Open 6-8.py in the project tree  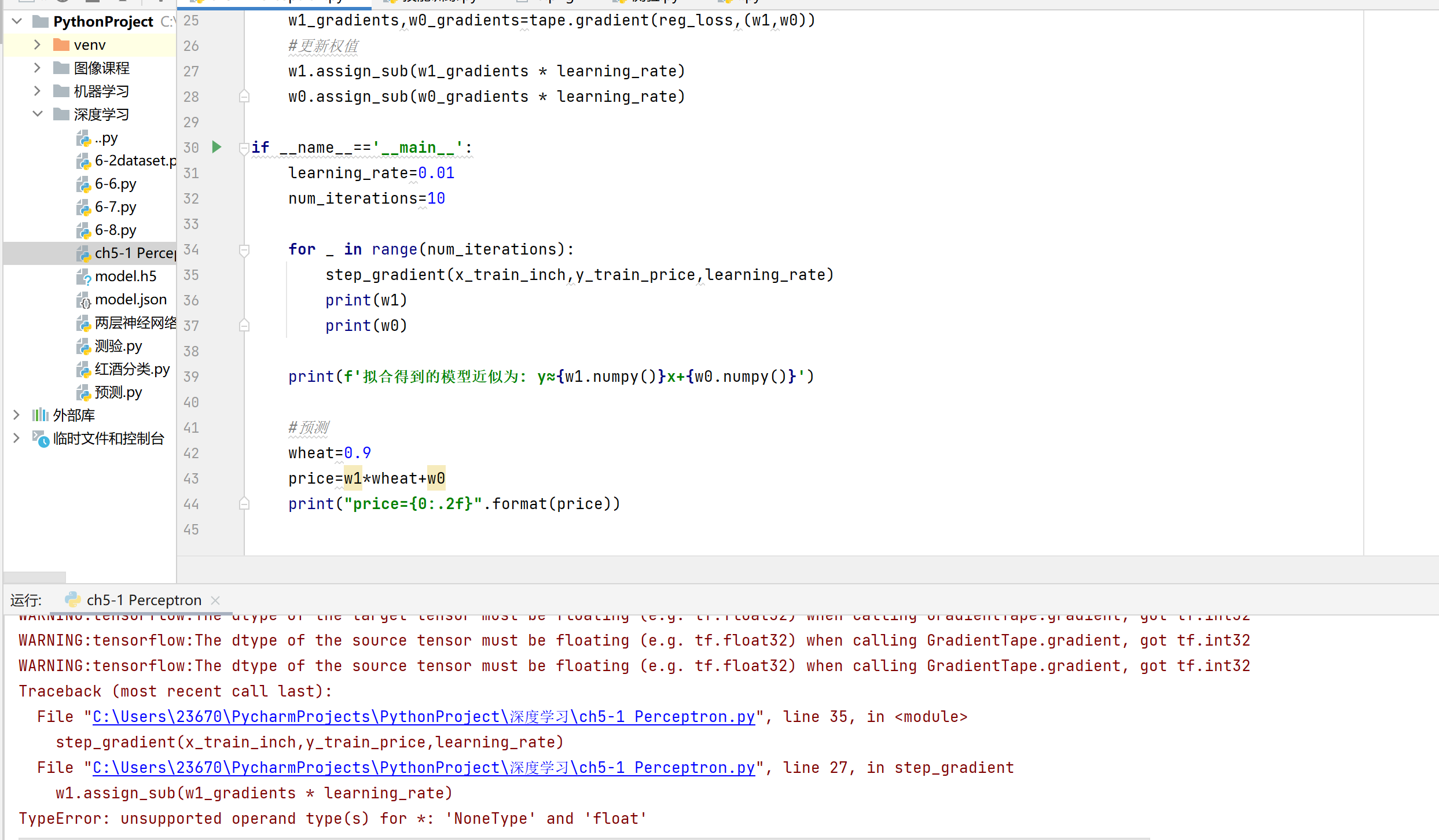(x=115, y=230)
